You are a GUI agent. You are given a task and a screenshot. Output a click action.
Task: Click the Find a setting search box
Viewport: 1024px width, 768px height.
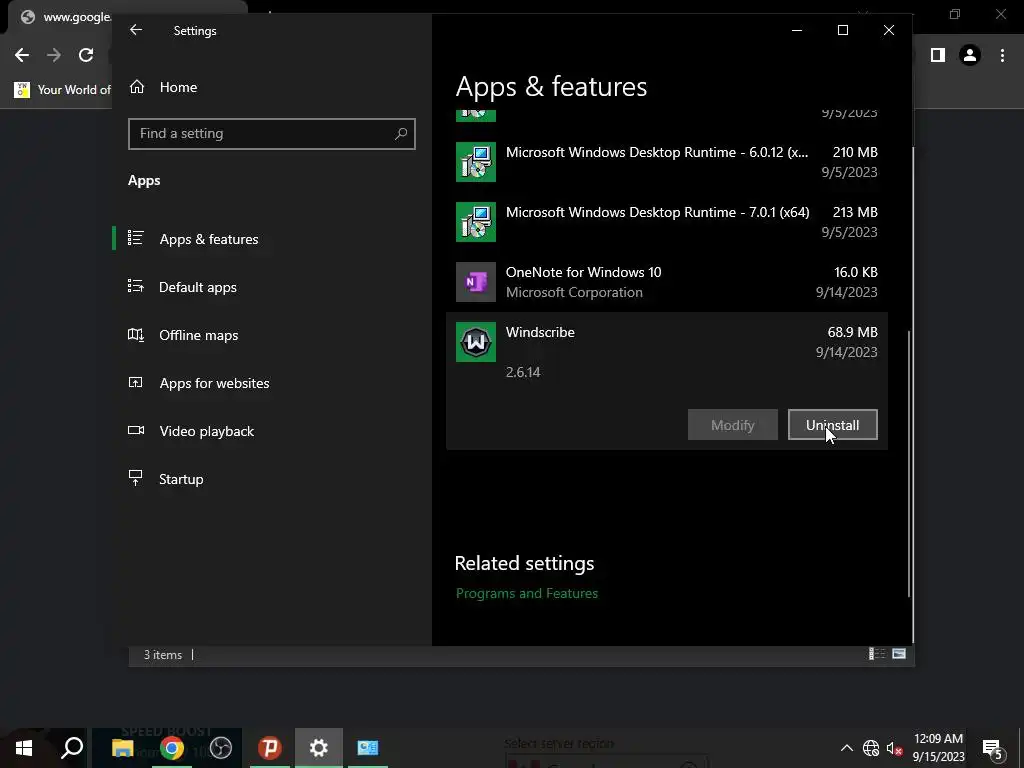272,134
